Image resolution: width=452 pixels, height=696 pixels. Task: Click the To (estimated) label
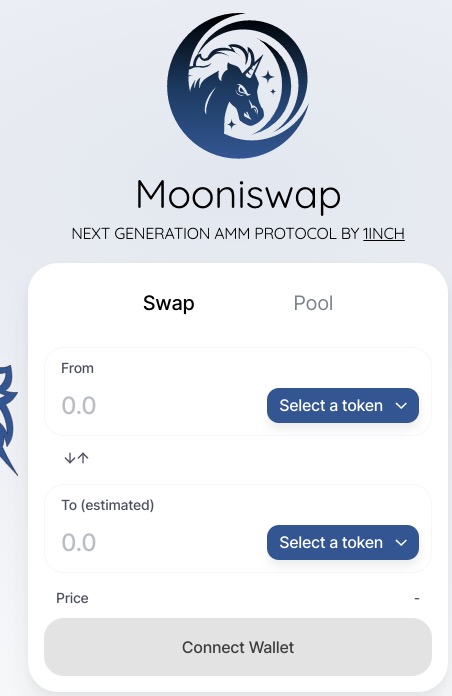pyautogui.click(x=107, y=505)
